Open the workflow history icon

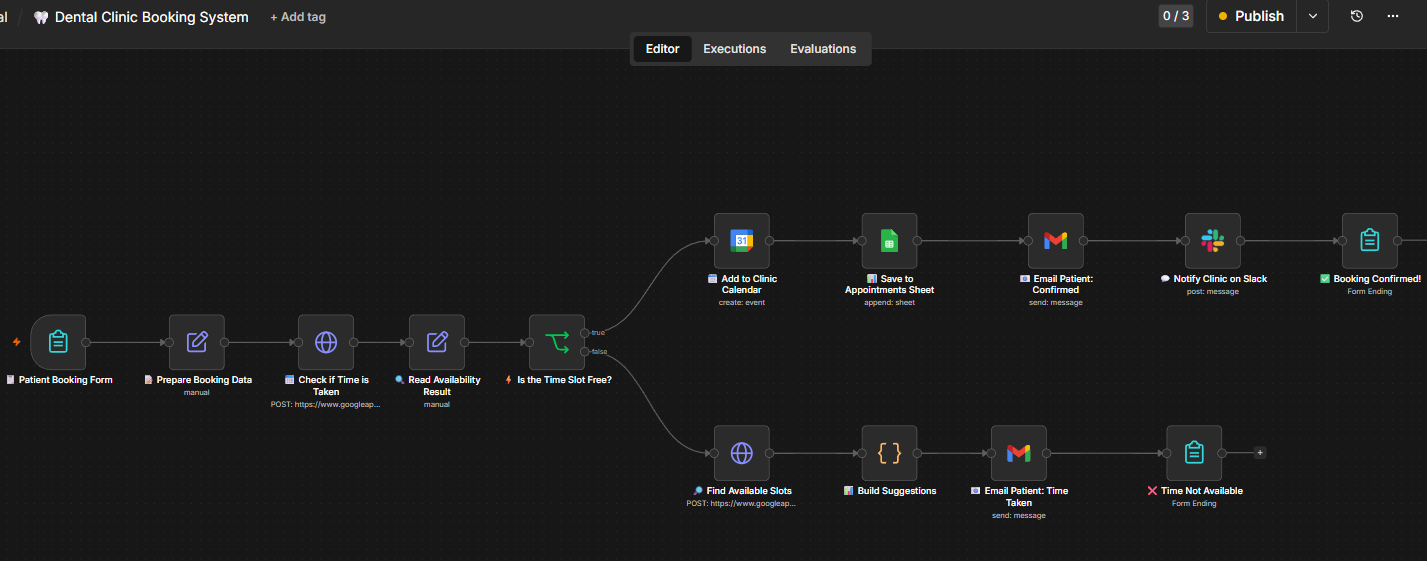coord(1357,16)
